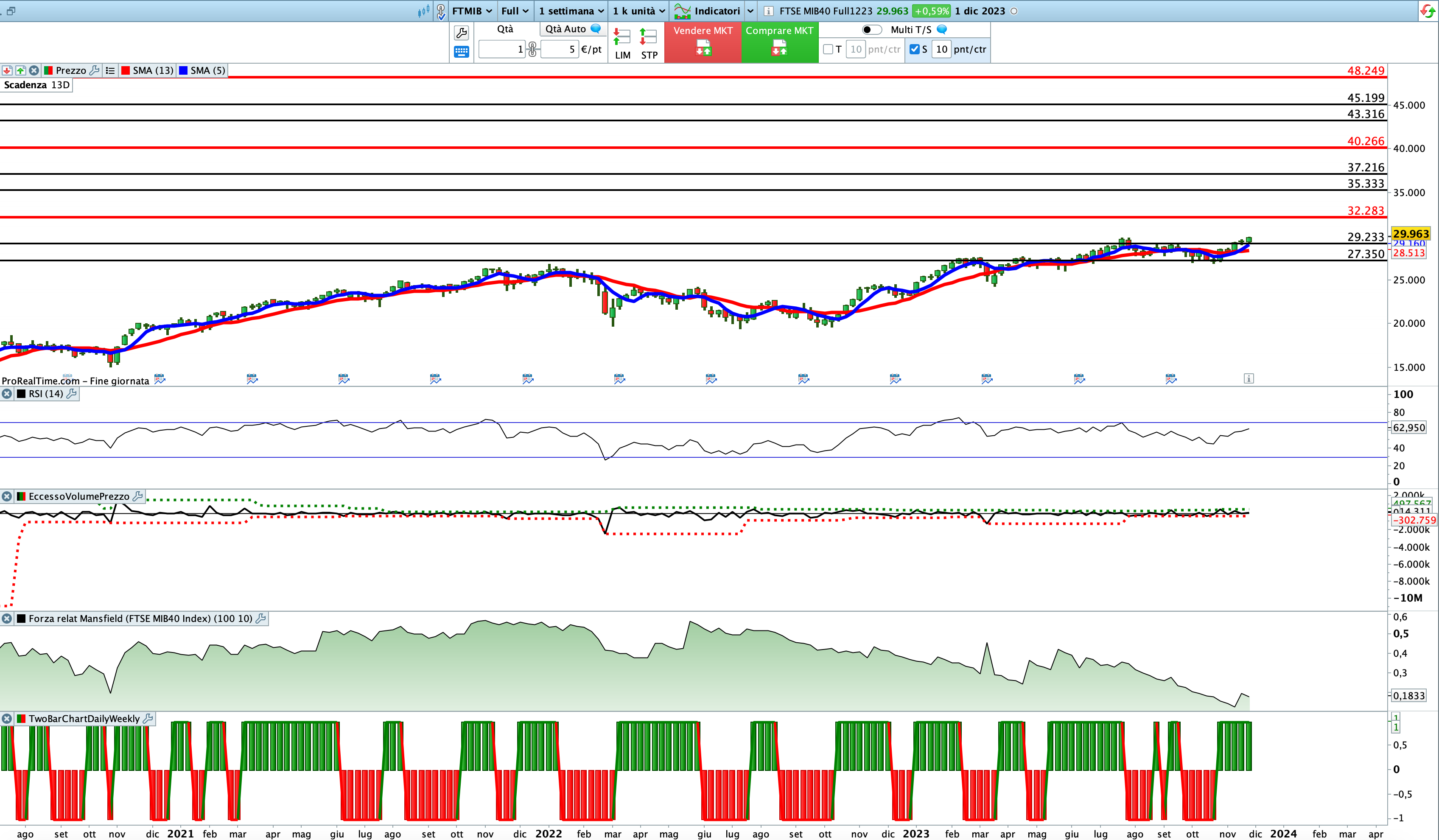Click the chart info icon near dic

pos(1249,378)
